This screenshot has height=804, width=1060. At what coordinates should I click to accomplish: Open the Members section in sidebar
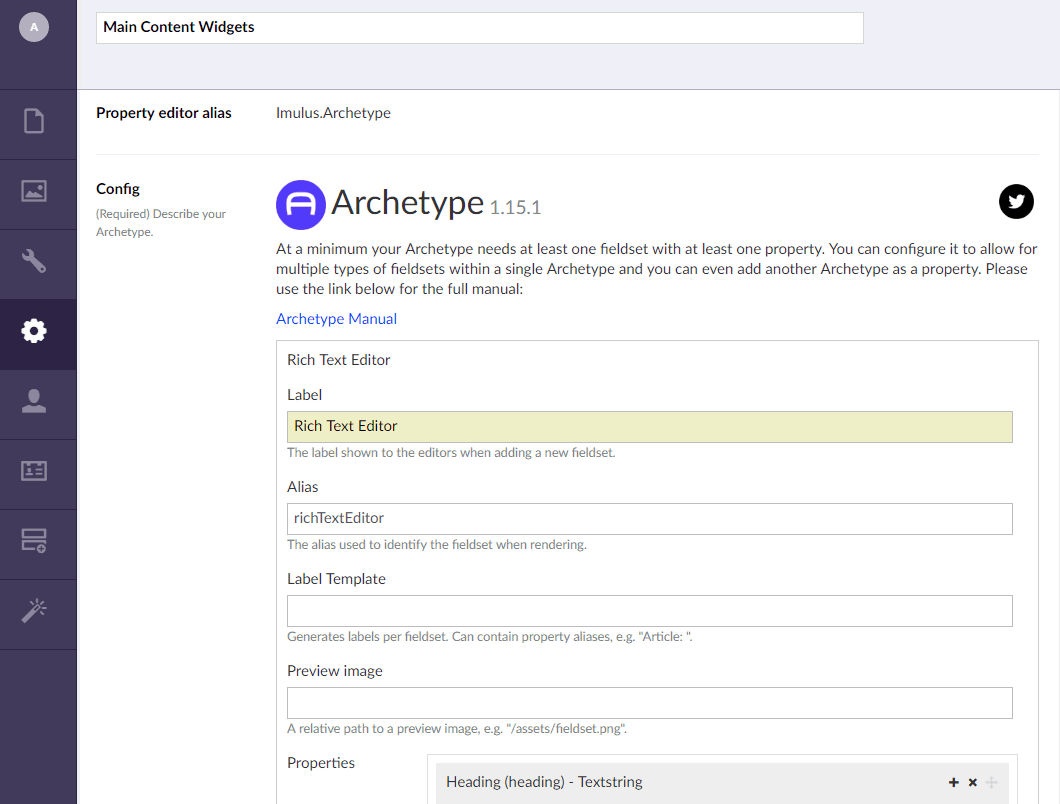(x=34, y=471)
